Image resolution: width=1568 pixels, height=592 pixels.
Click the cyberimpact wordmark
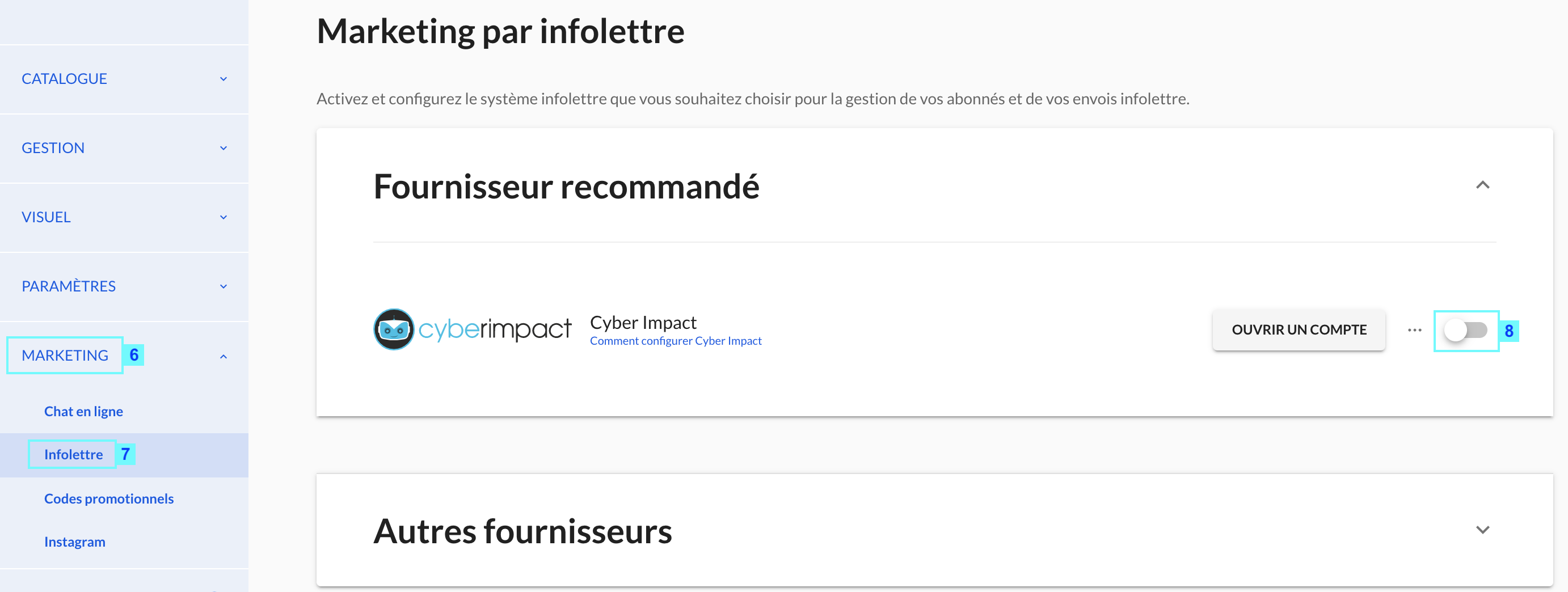coord(495,329)
